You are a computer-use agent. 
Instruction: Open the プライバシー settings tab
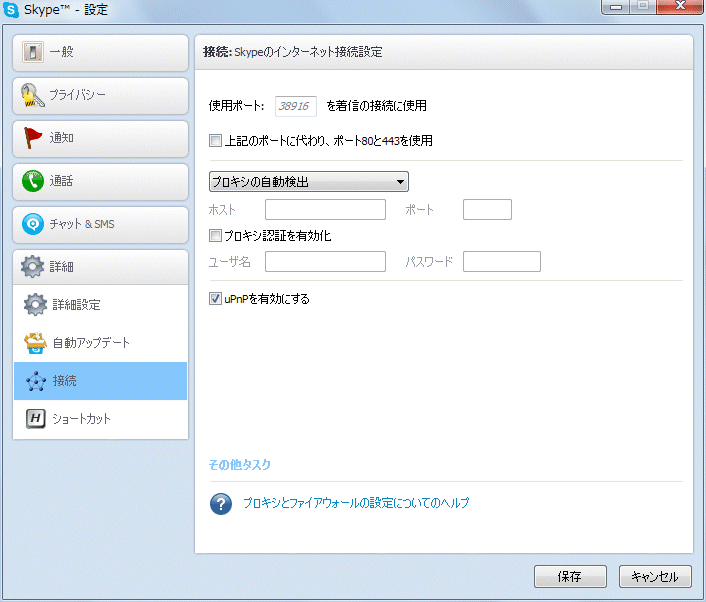(x=100, y=95)
